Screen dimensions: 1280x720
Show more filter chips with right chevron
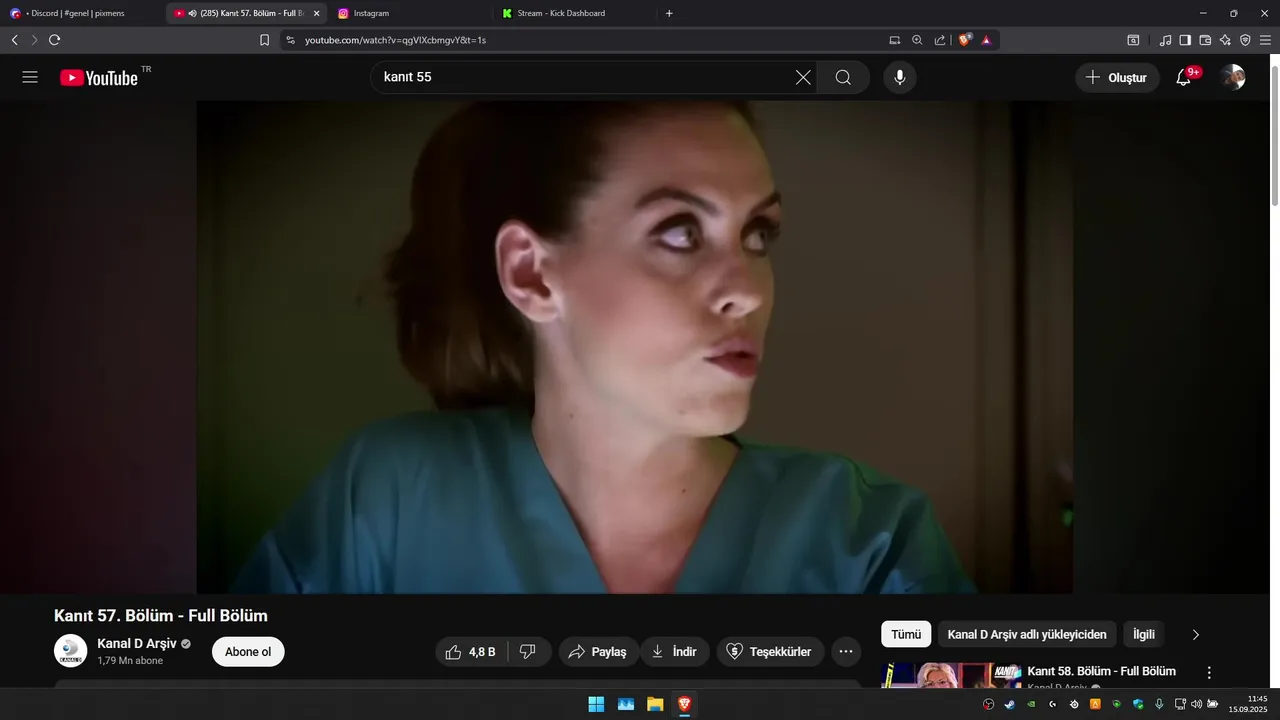1195,634
